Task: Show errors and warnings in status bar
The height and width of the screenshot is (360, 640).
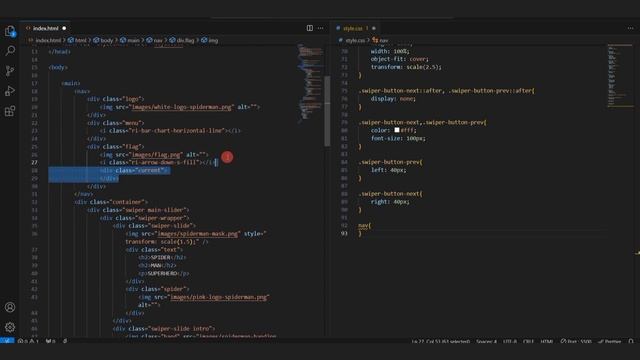Action: tap(28, 341)
